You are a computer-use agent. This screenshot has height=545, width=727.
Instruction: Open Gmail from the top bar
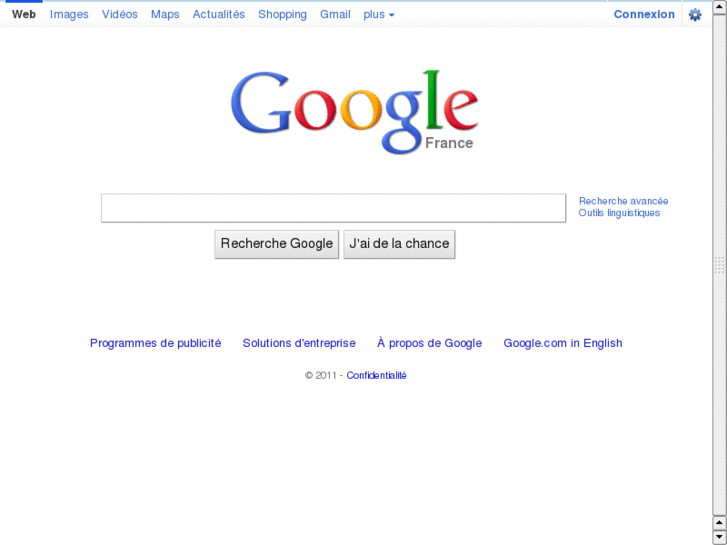pos(335,14)
